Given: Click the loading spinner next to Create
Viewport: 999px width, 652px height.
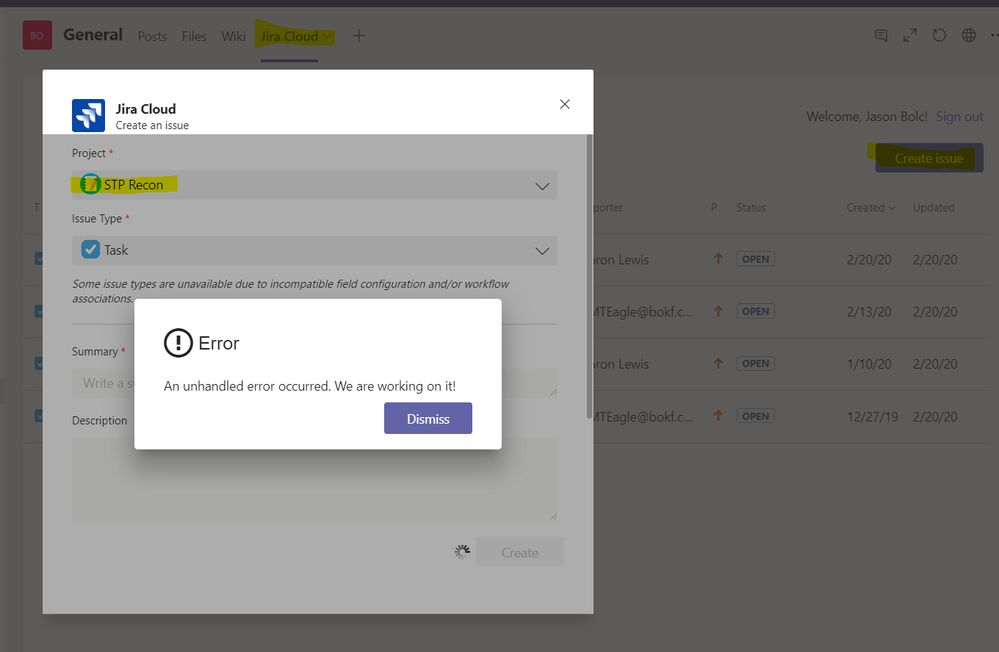Looking at the screenshot, I should click(462, 552).
